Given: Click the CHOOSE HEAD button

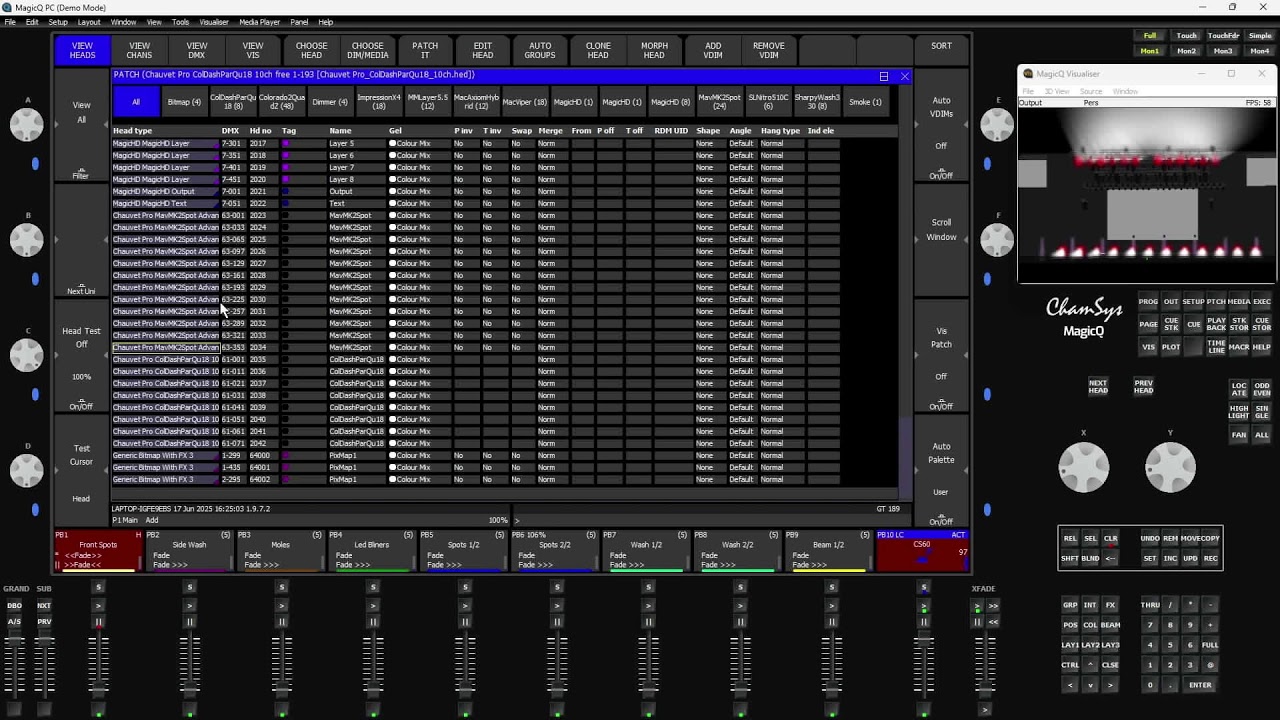Looking at the screenshot, I should coord(311,51).
